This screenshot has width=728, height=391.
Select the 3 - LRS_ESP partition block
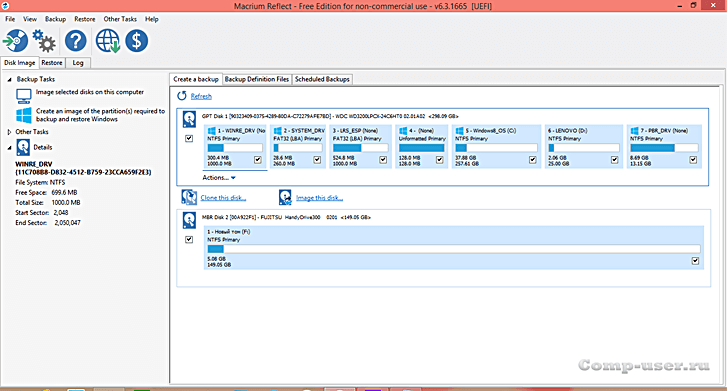click(360, 146)
